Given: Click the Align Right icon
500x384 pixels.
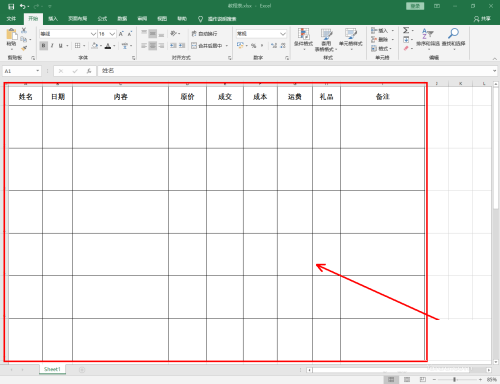Looking at the screenshot, I should tap(161, 46).
